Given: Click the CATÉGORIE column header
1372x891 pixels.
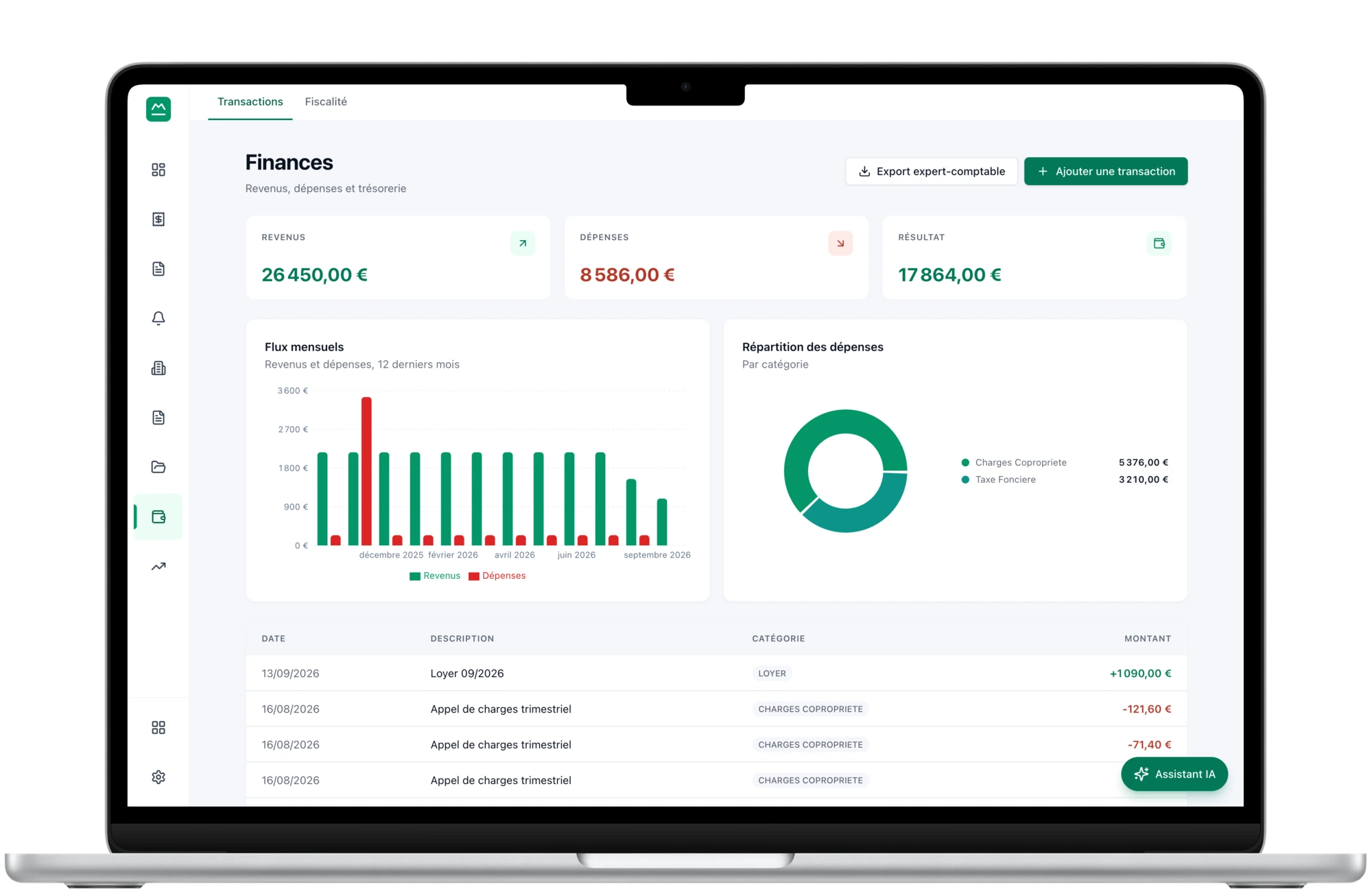Looking at the screenshot, I should tap(778, 639).
